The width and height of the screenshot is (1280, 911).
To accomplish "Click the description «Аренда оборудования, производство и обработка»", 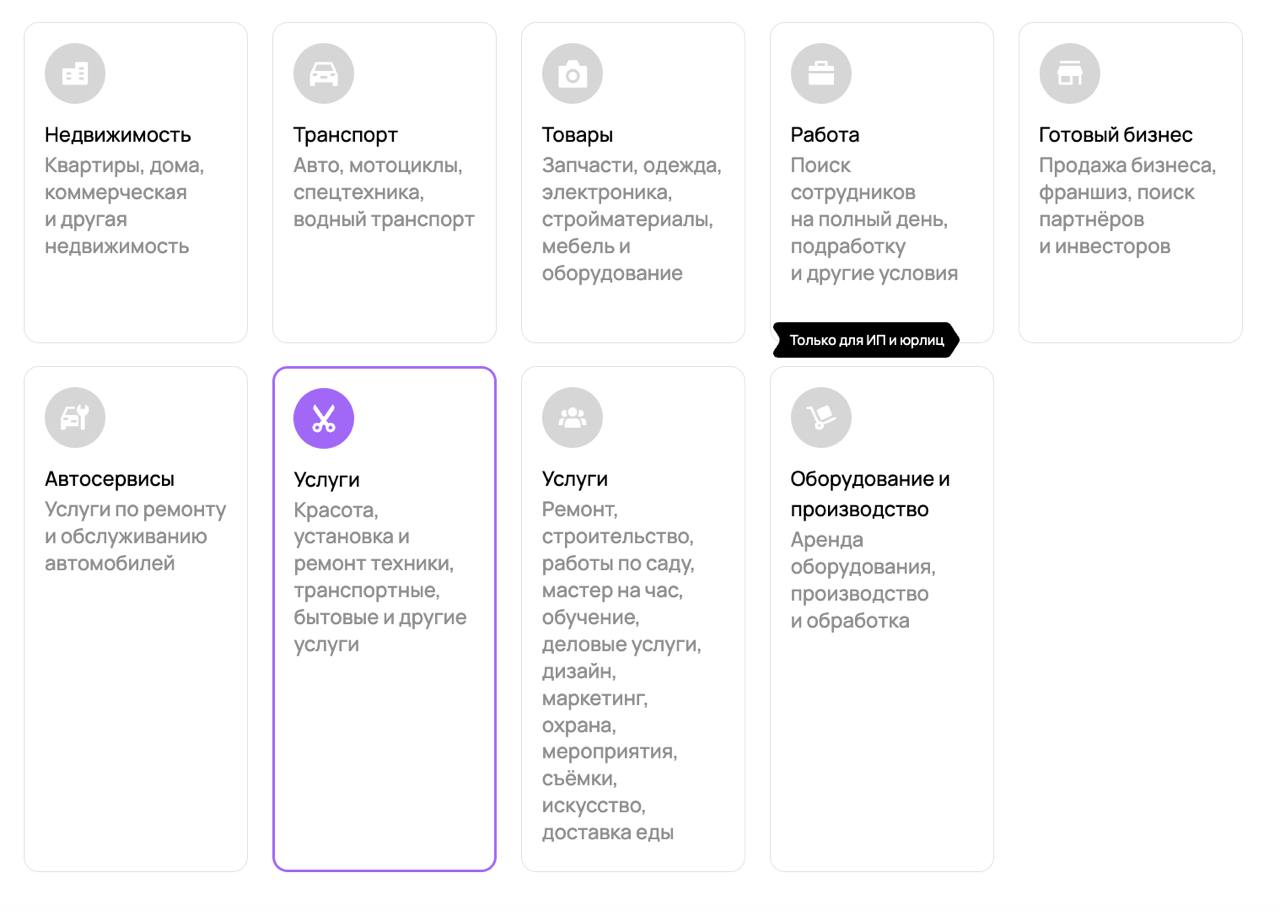I will (863, 580).
